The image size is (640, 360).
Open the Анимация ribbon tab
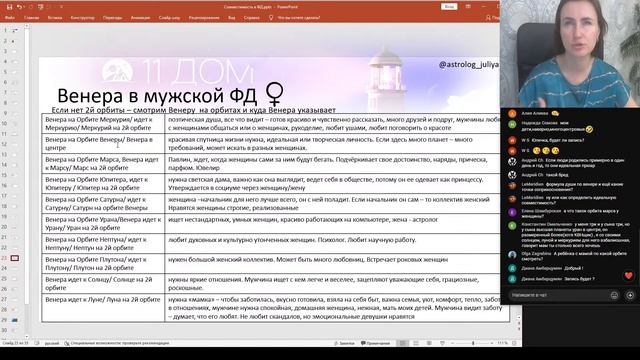pyautogui.click(x=140, y=18)
